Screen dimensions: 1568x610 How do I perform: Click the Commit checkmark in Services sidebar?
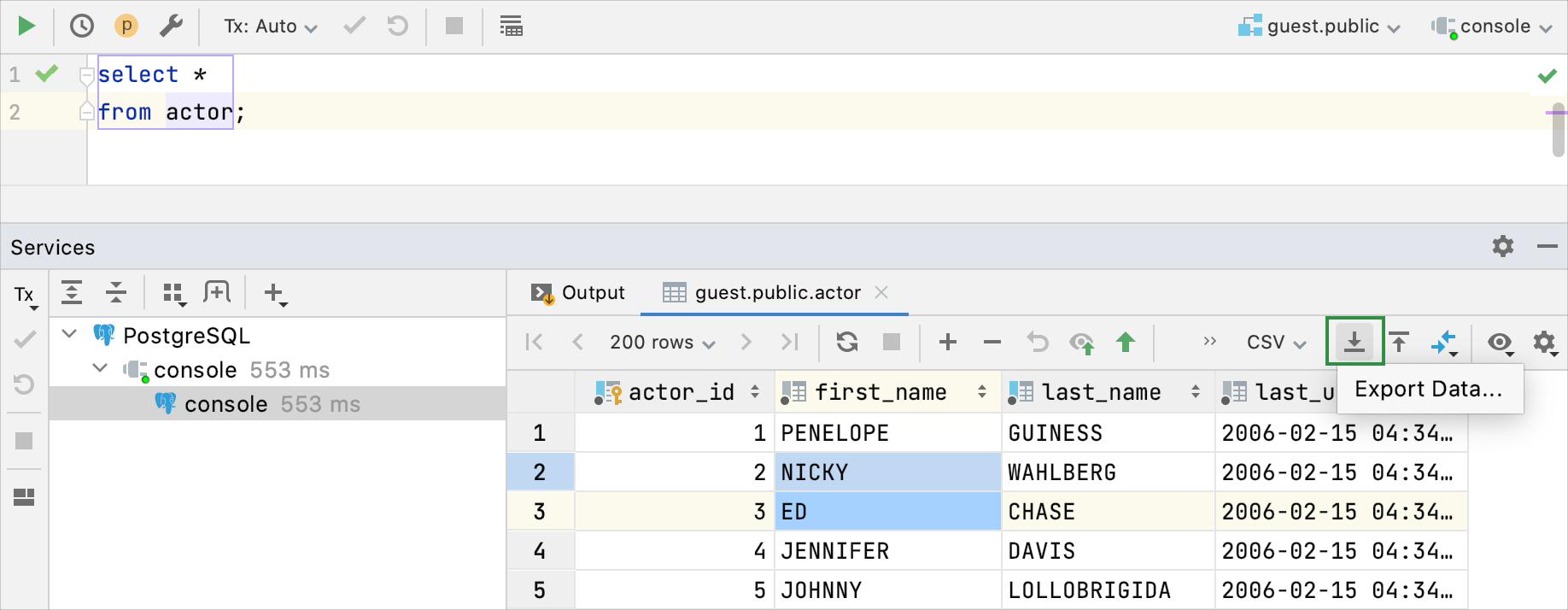tap(25, 340)
